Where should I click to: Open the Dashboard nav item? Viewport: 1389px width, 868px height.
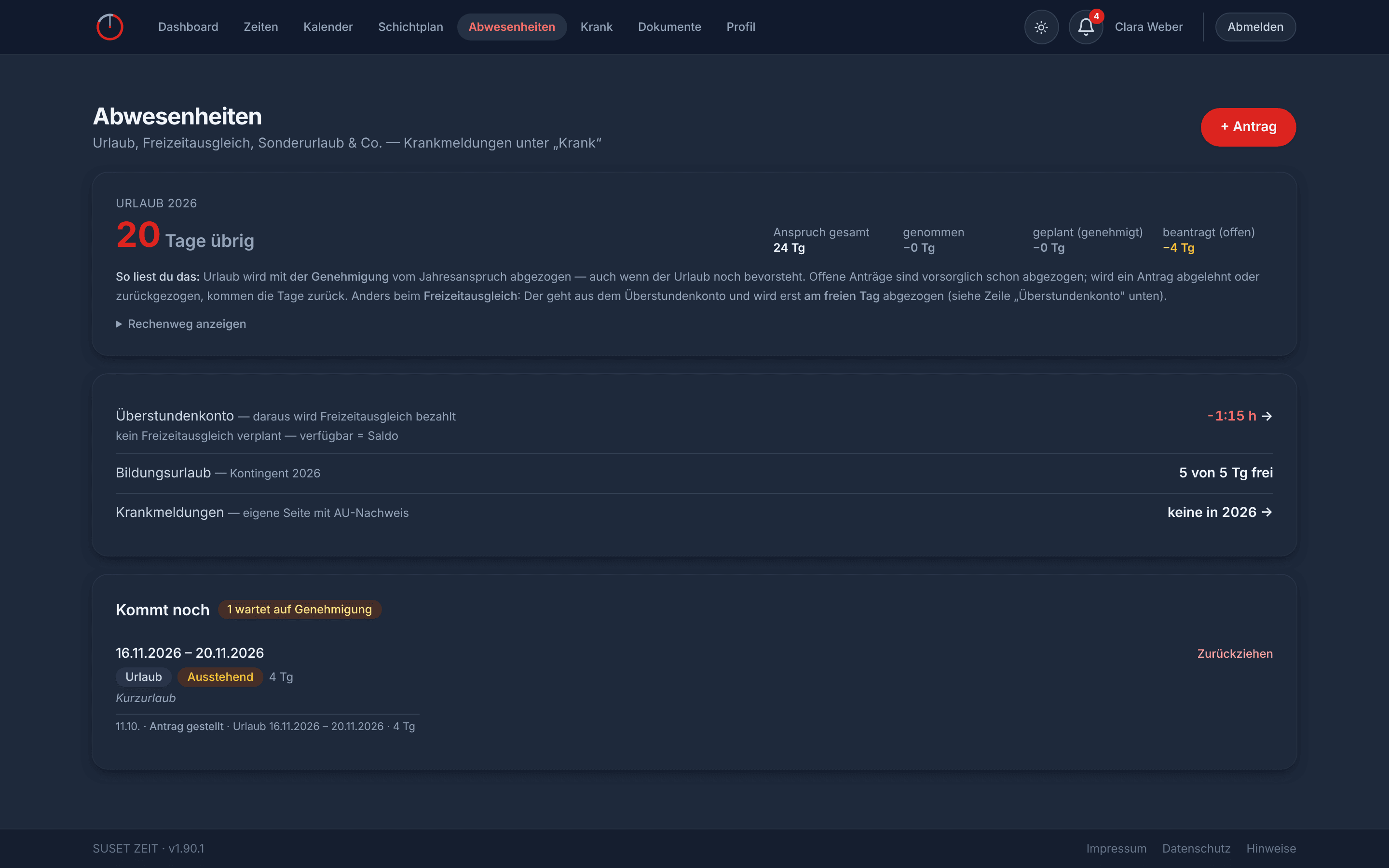coord(188,27)
